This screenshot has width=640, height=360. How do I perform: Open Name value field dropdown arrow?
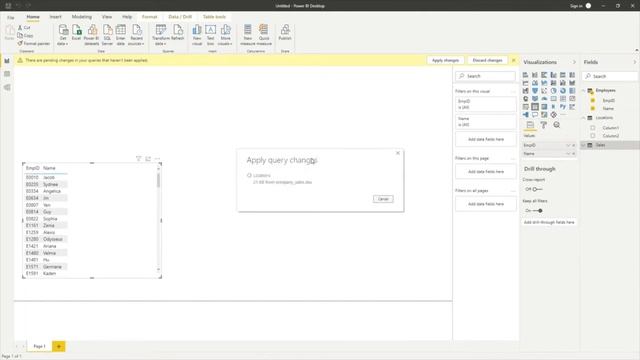568,154
